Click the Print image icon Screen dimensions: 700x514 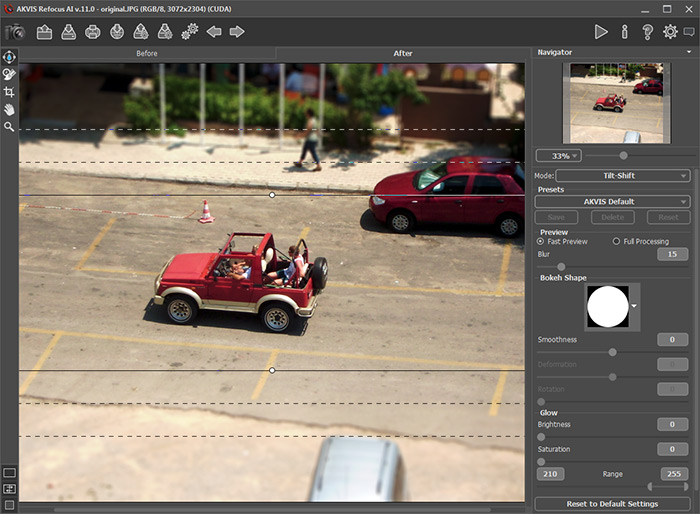(92, 32)
